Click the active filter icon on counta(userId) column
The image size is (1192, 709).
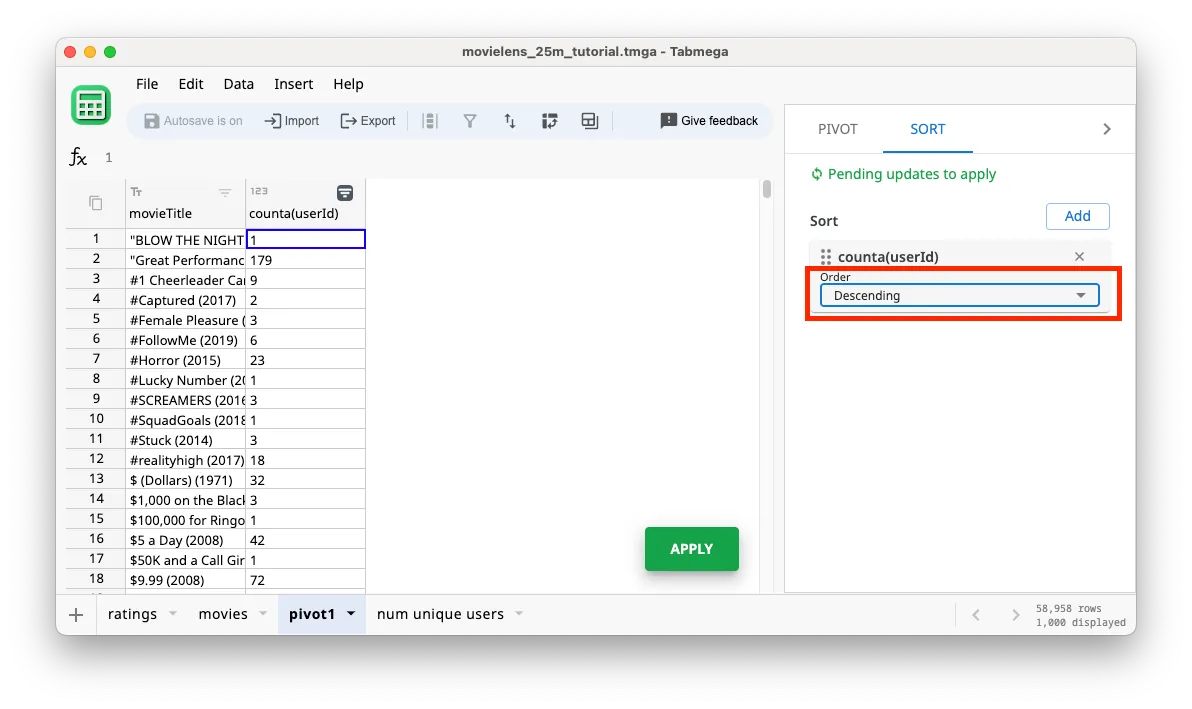pos(345,192)
